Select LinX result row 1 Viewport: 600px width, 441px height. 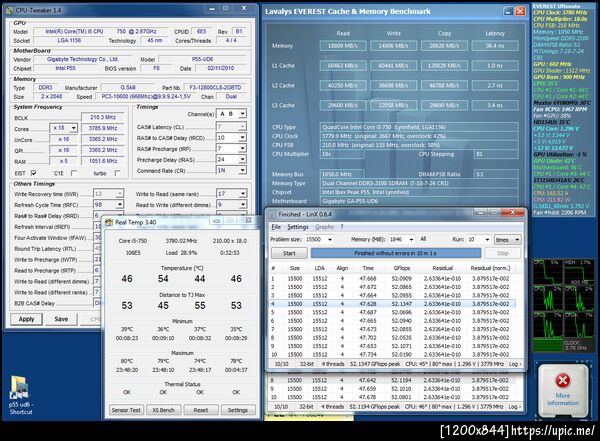tap(392, 279)
